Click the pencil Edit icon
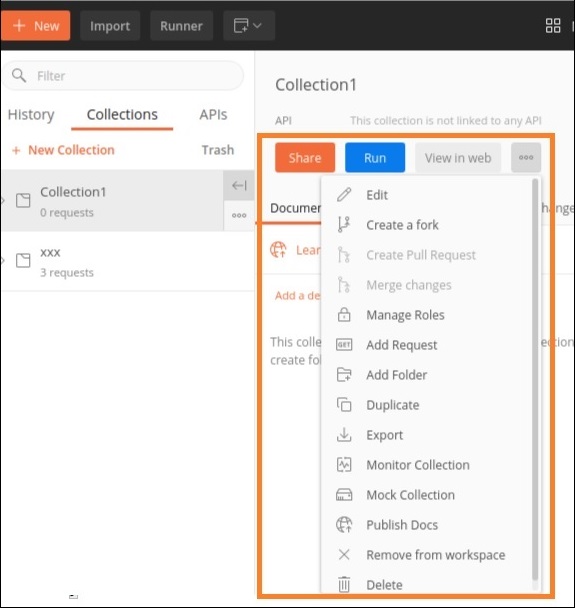 tap(344, 195)
